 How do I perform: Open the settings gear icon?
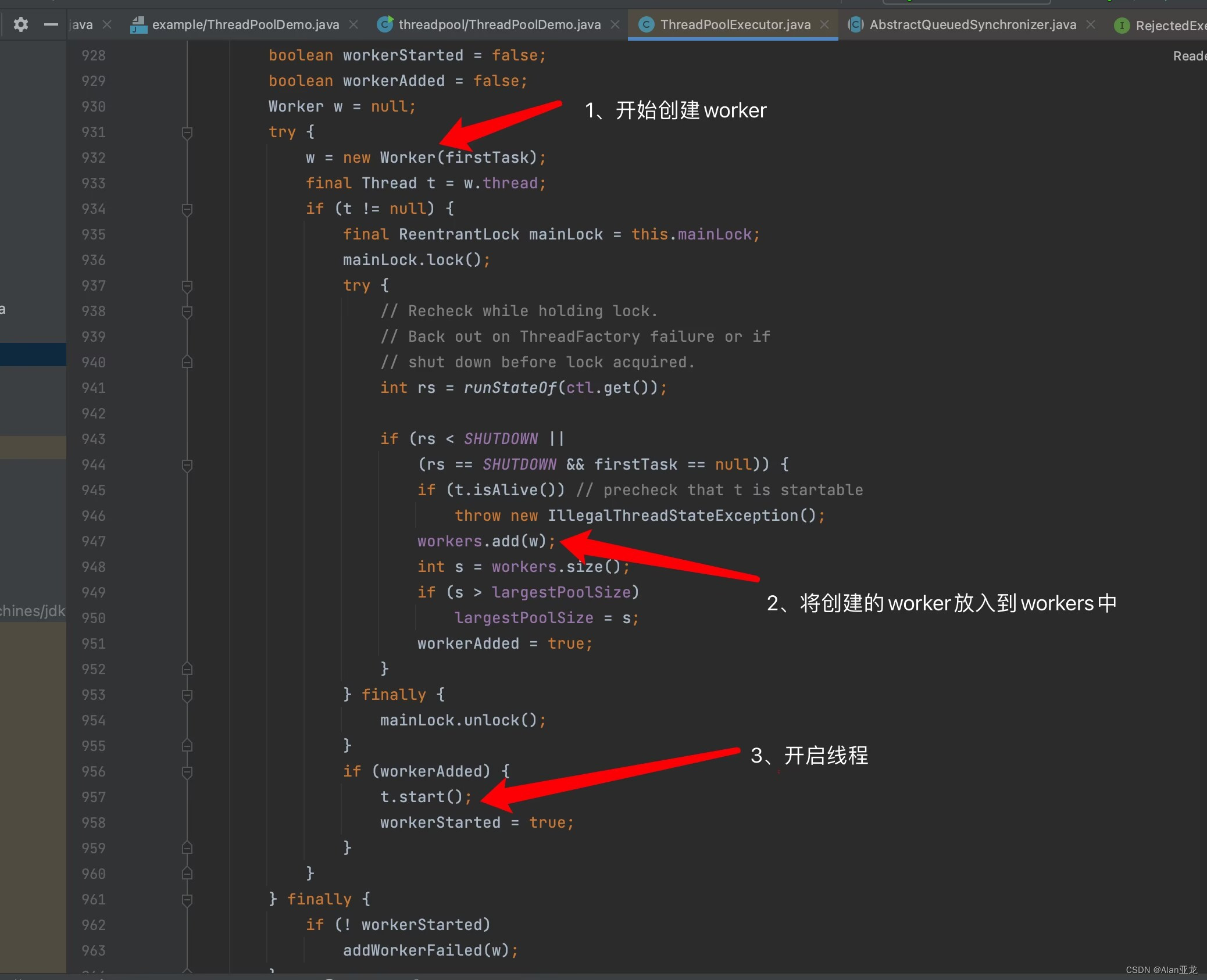point(21,24)
